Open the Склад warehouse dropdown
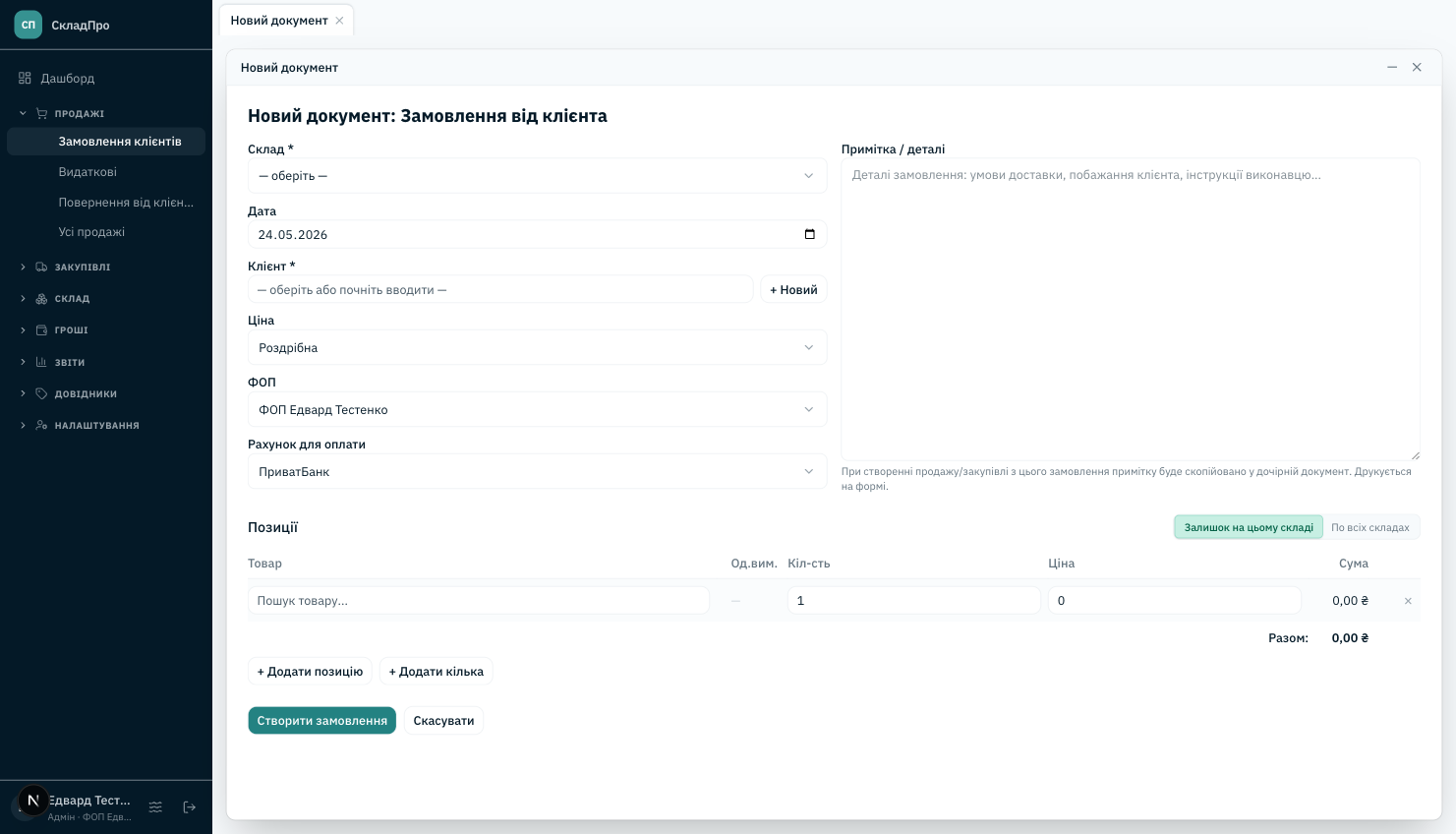The width and height of the screenshot is (1456, 834). click(x=537, y=176)
